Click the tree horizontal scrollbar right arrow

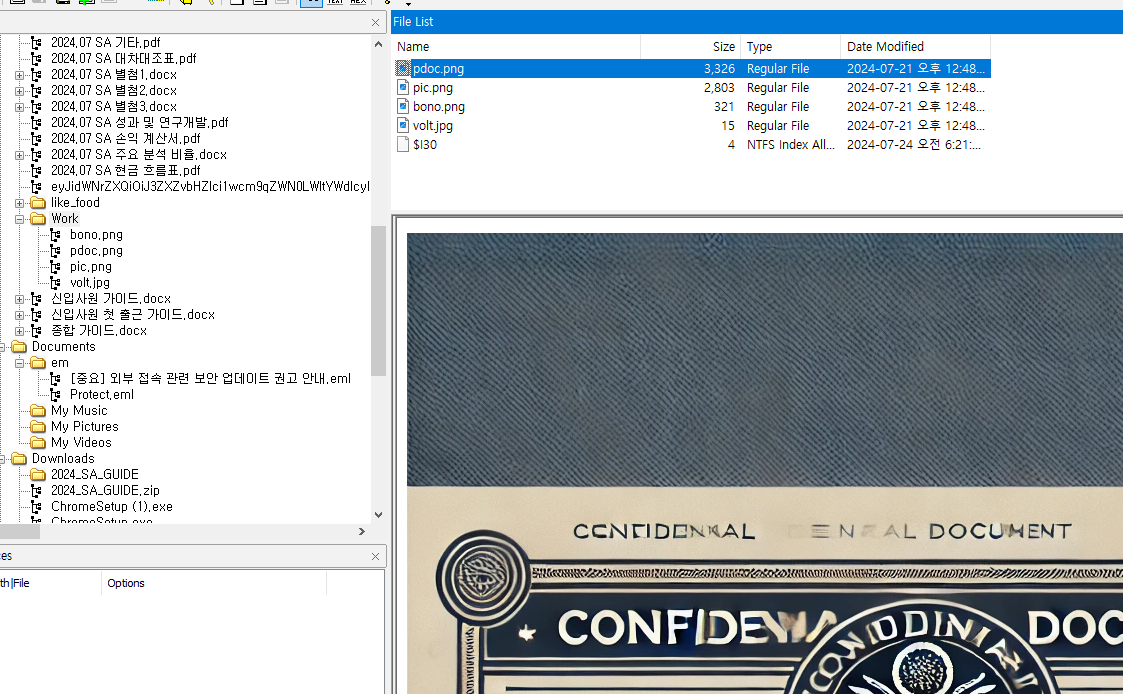click(362, 531)
